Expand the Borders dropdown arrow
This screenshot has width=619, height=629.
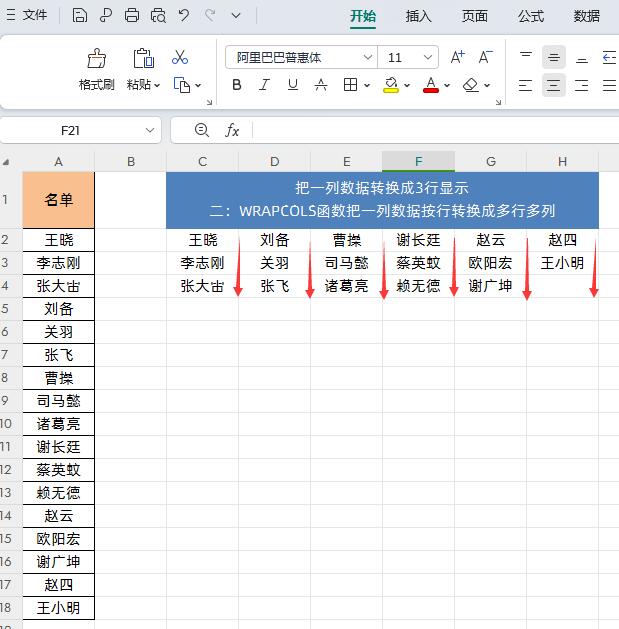(367, 85)
